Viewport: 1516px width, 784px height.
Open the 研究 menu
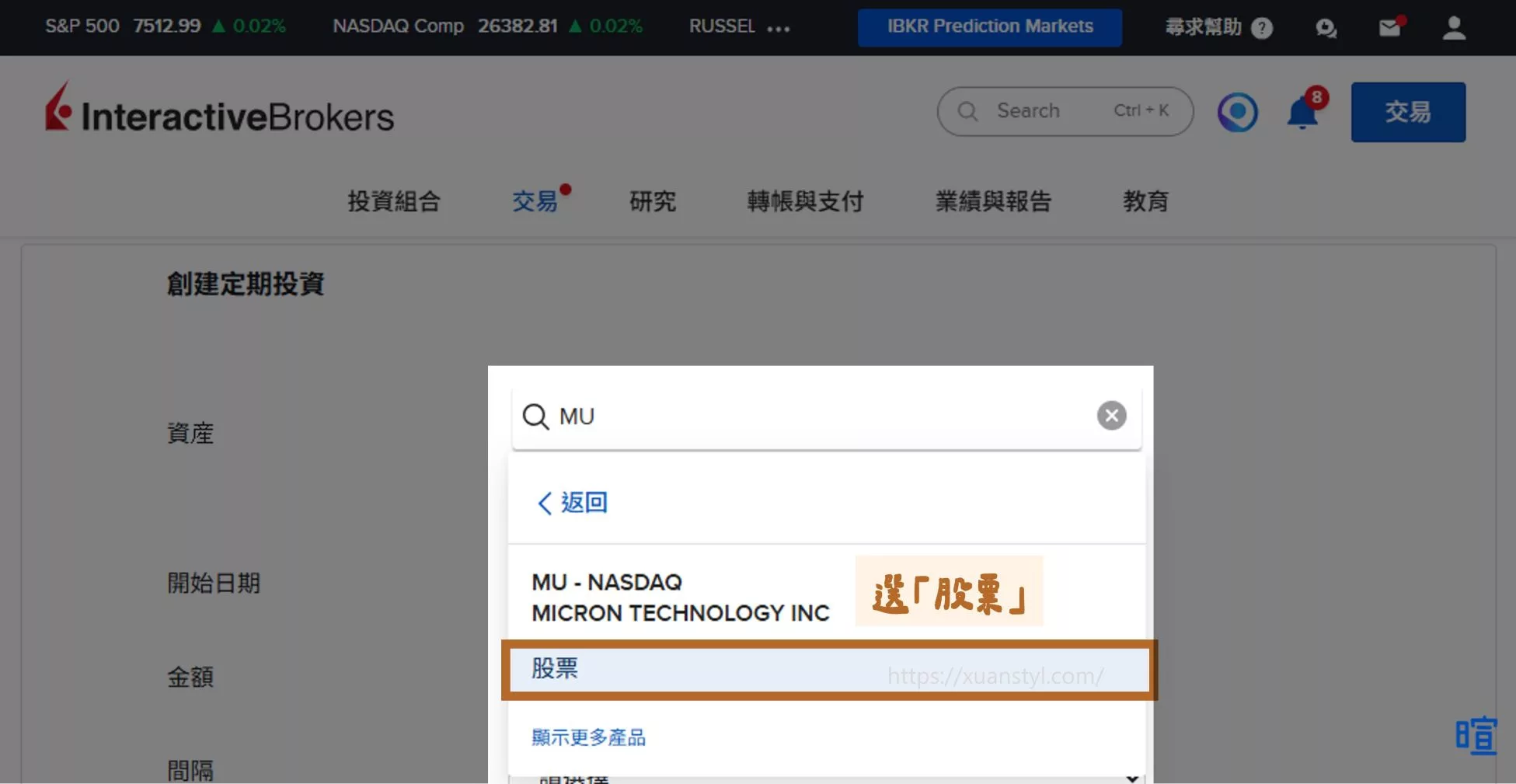[x=653, y=201]
